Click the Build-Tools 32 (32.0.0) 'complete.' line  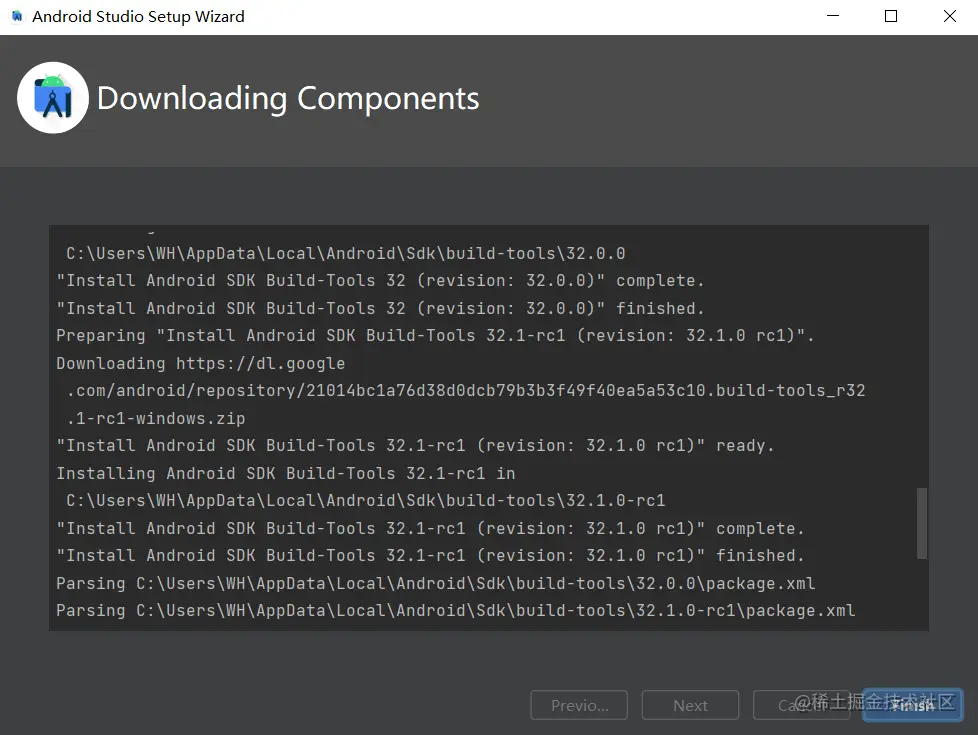click(x=380, y=281)
